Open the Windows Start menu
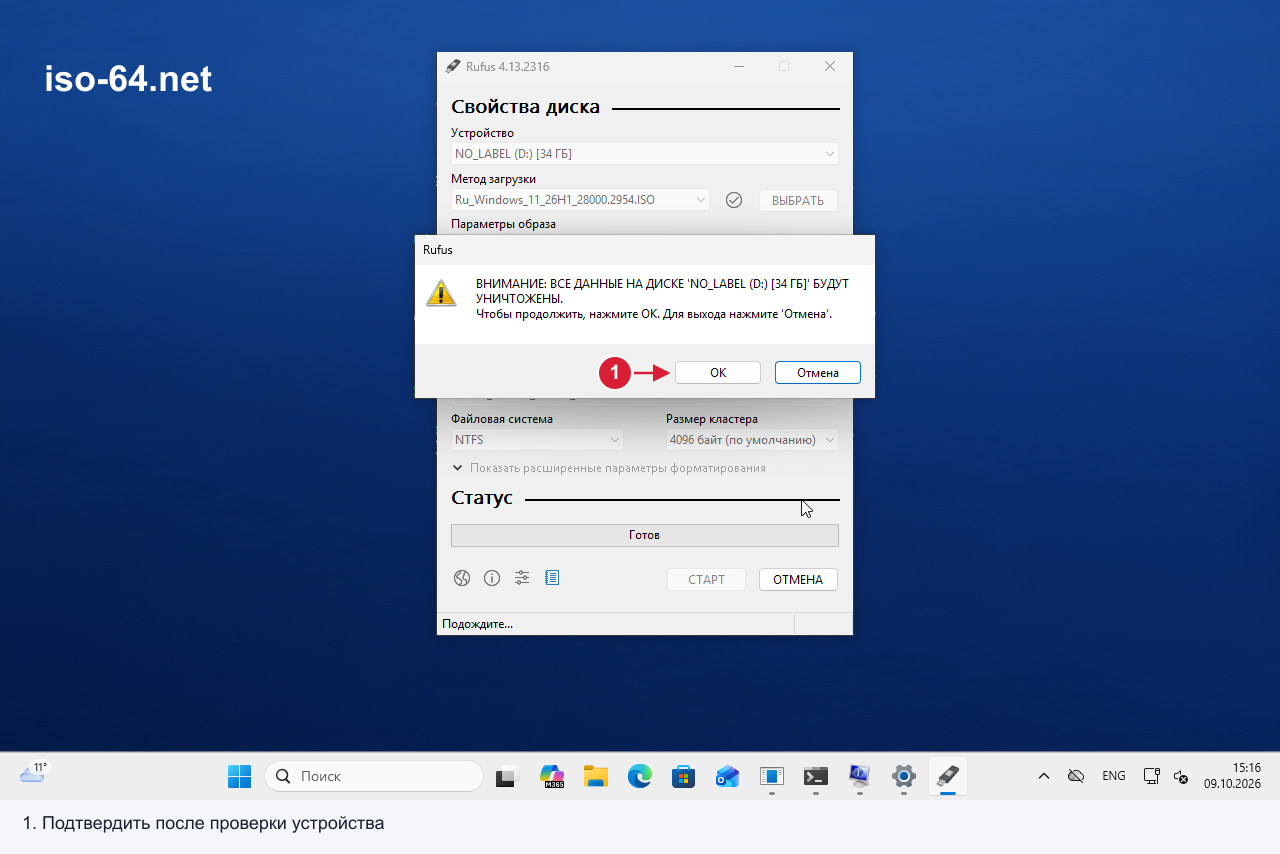Screen dimensions: 1280x854 coord(240,776)
